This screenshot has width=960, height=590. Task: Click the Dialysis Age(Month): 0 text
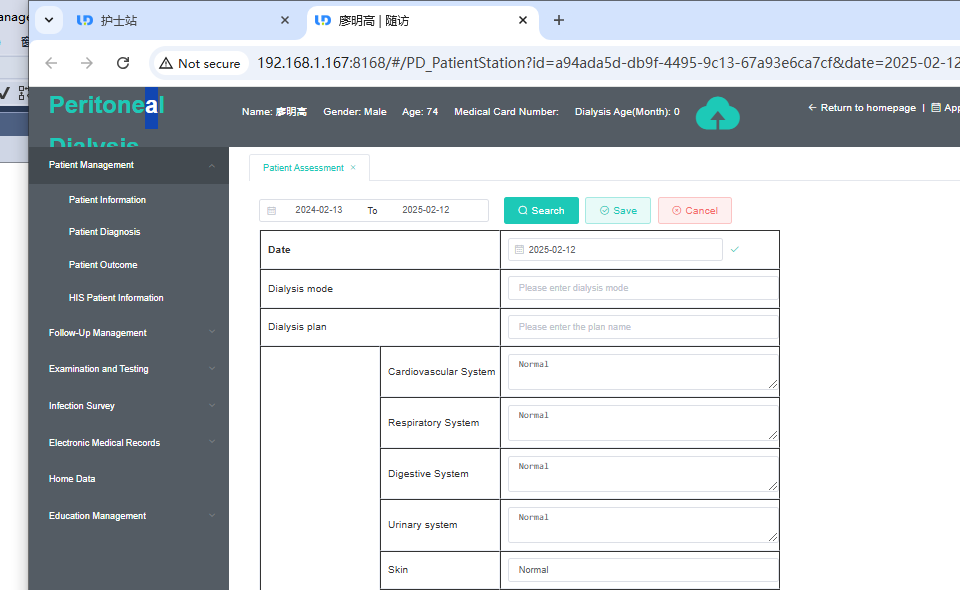[x=627, y=111]
